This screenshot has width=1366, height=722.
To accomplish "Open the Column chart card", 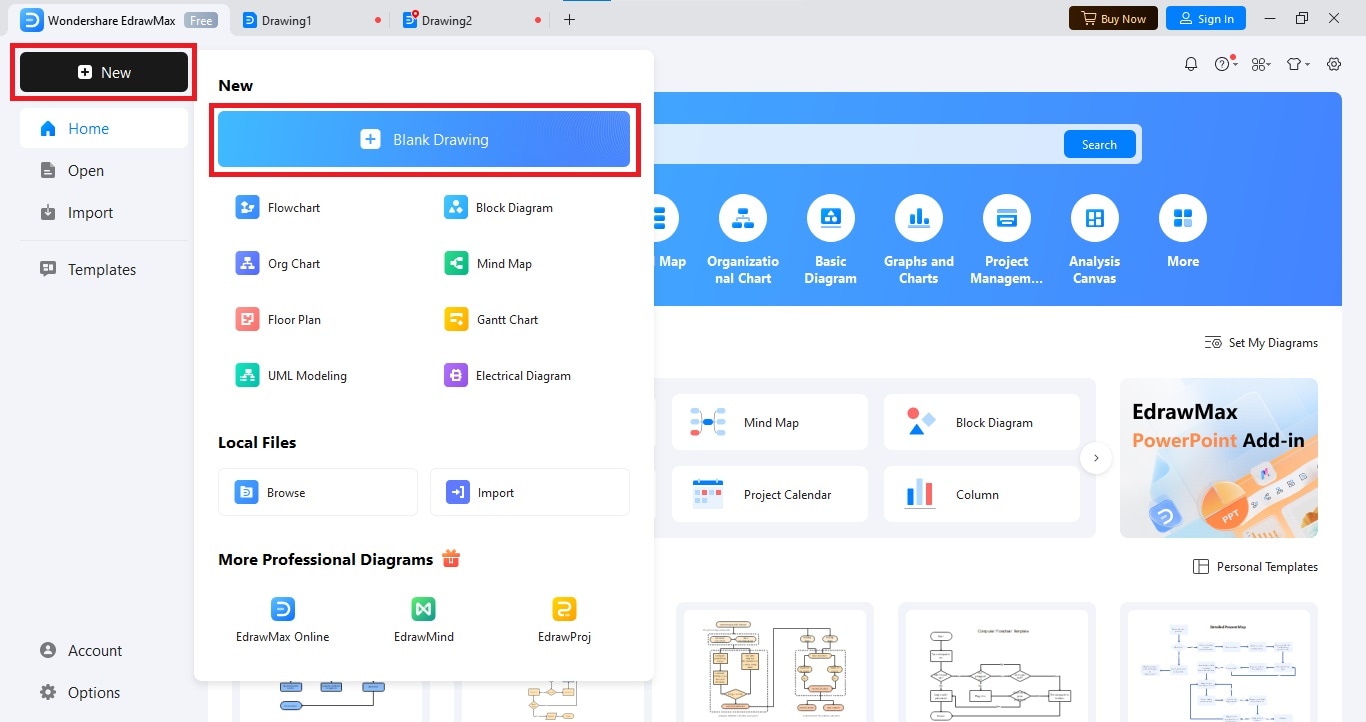I will 982,494.
